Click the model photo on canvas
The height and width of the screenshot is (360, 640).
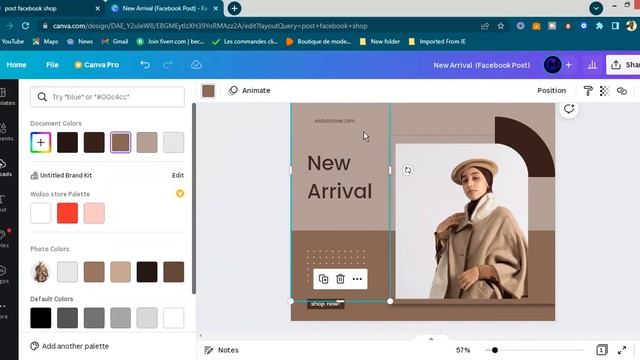(x=462, y=221)
